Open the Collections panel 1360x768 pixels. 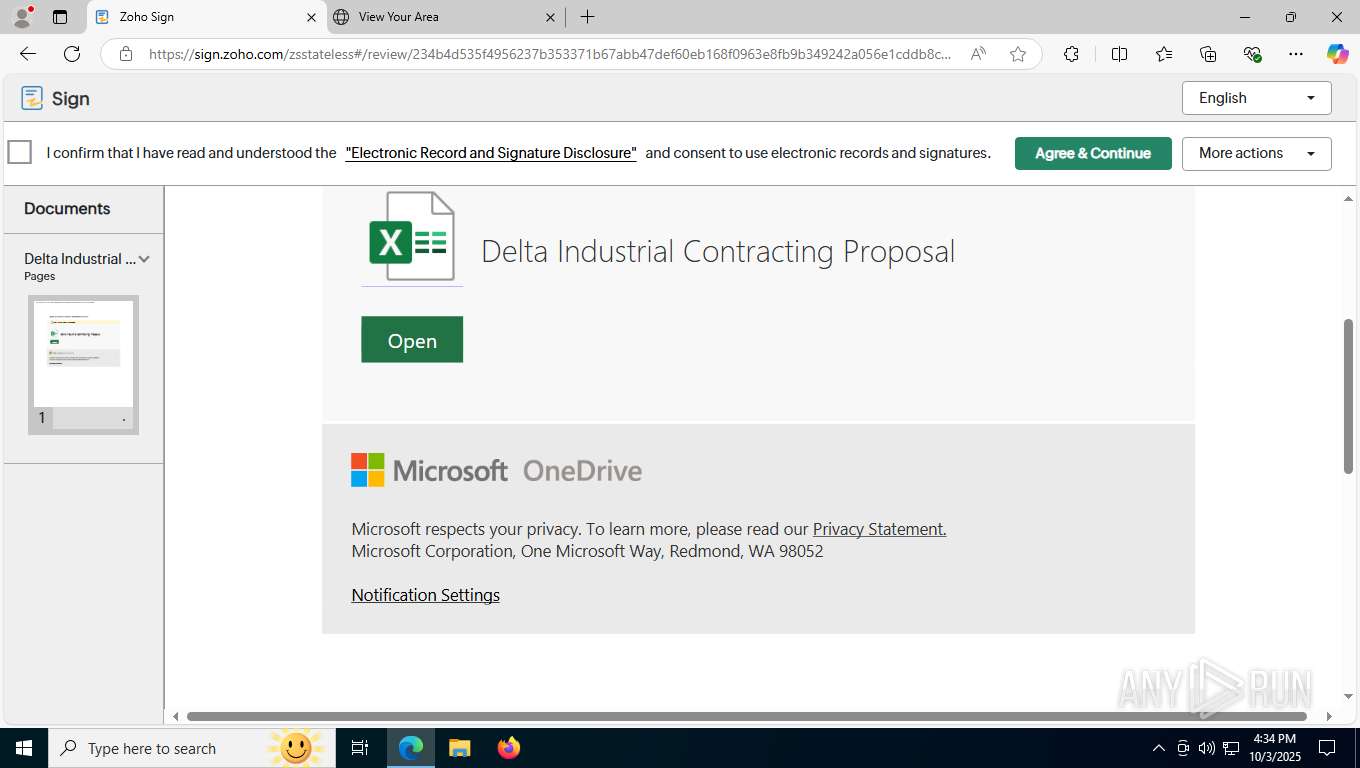click(x=1208, y=54)
